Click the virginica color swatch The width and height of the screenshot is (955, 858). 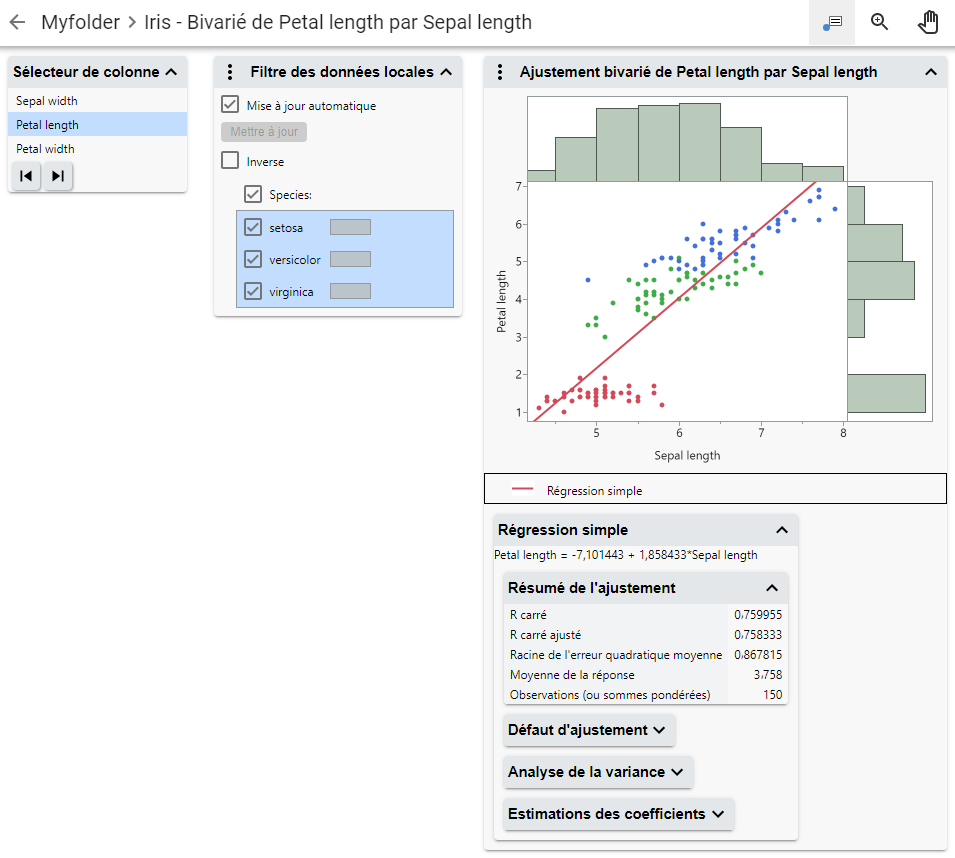(x=350, y=291)
